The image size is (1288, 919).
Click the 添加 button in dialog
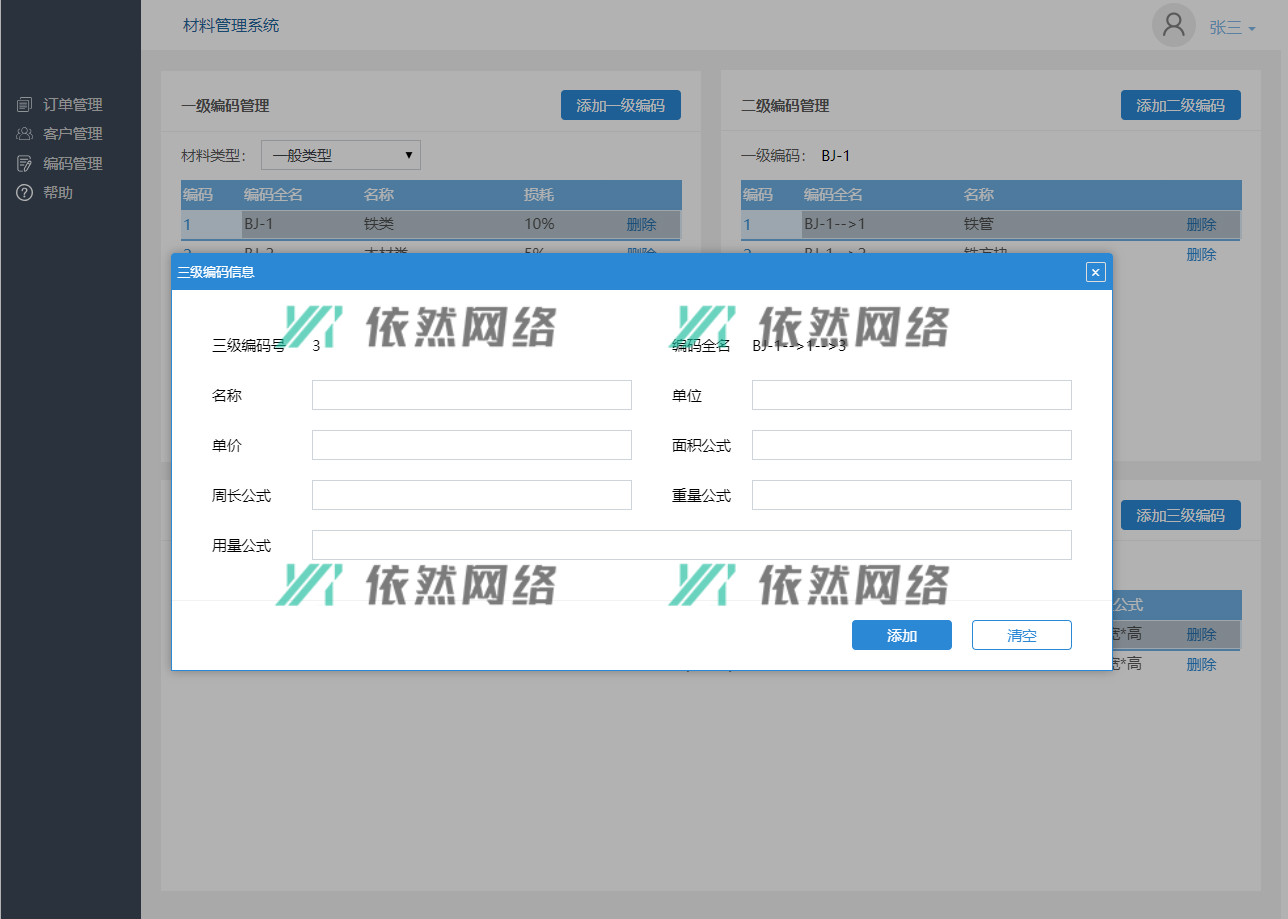901,635
